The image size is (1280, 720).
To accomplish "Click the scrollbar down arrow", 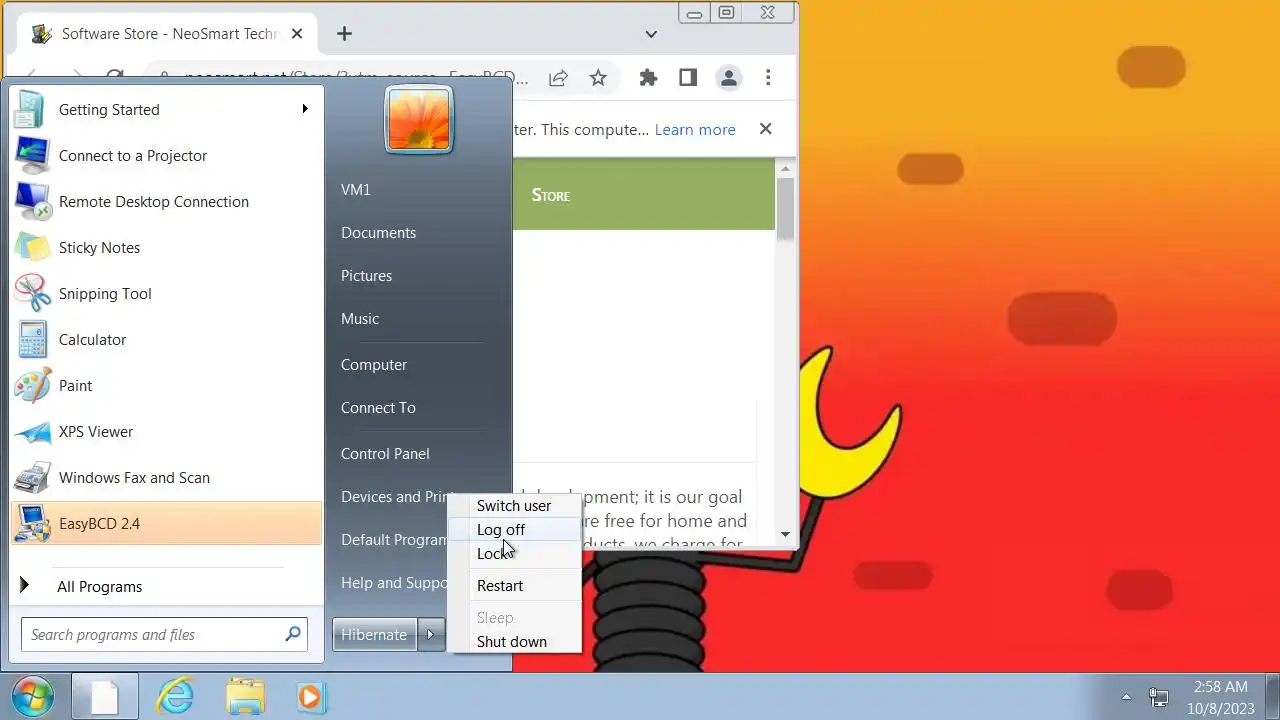I will pos(785,534).
